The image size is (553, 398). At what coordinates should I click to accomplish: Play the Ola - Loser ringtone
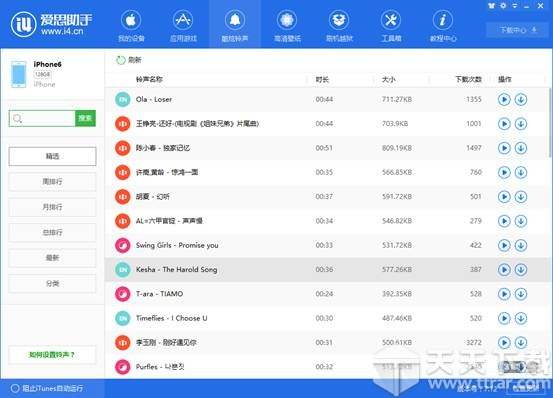point(504,99)
